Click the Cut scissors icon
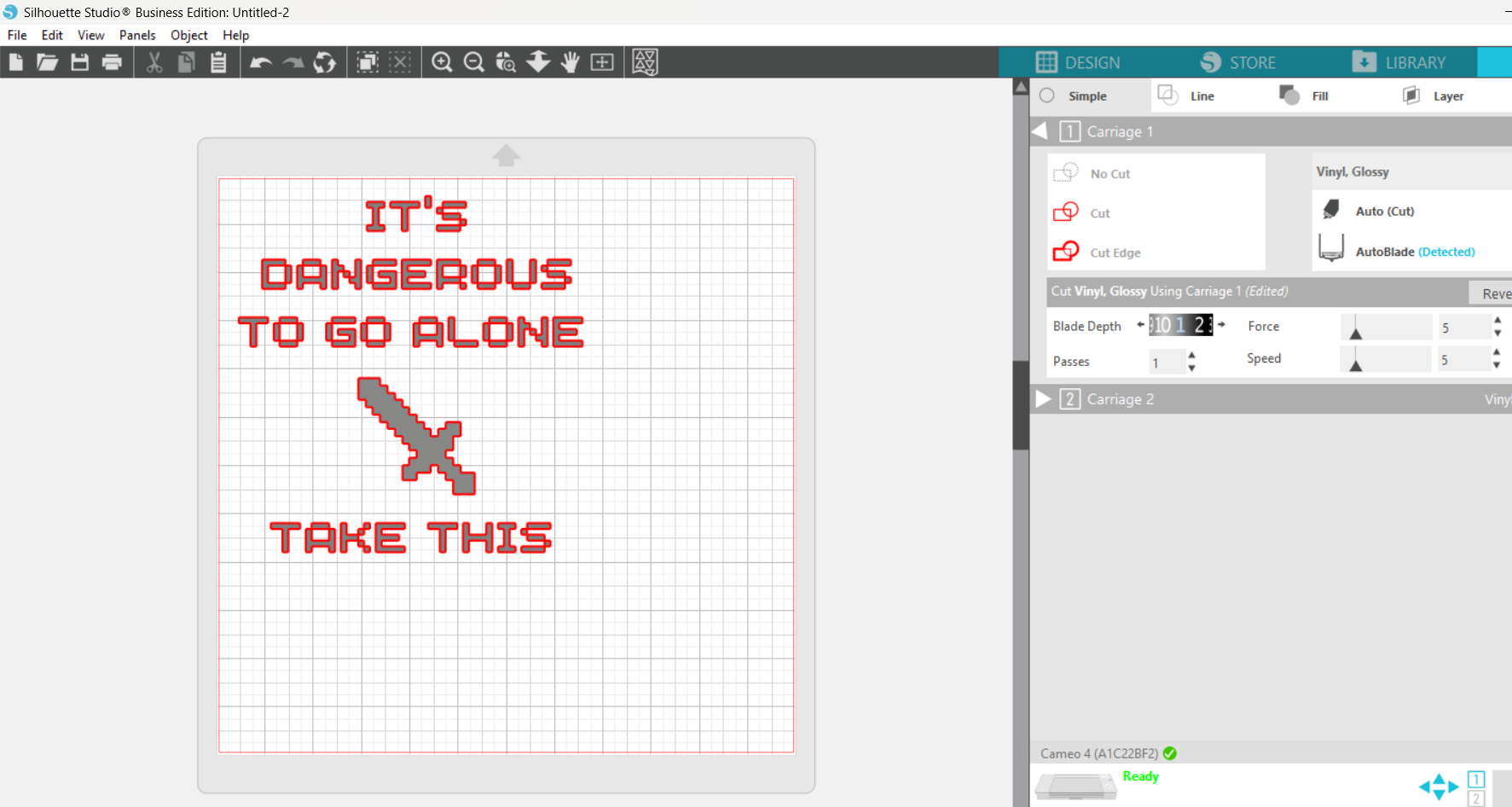Image resolution: width=1512 pixels, height=807 pixels. [x=154, y=62]
